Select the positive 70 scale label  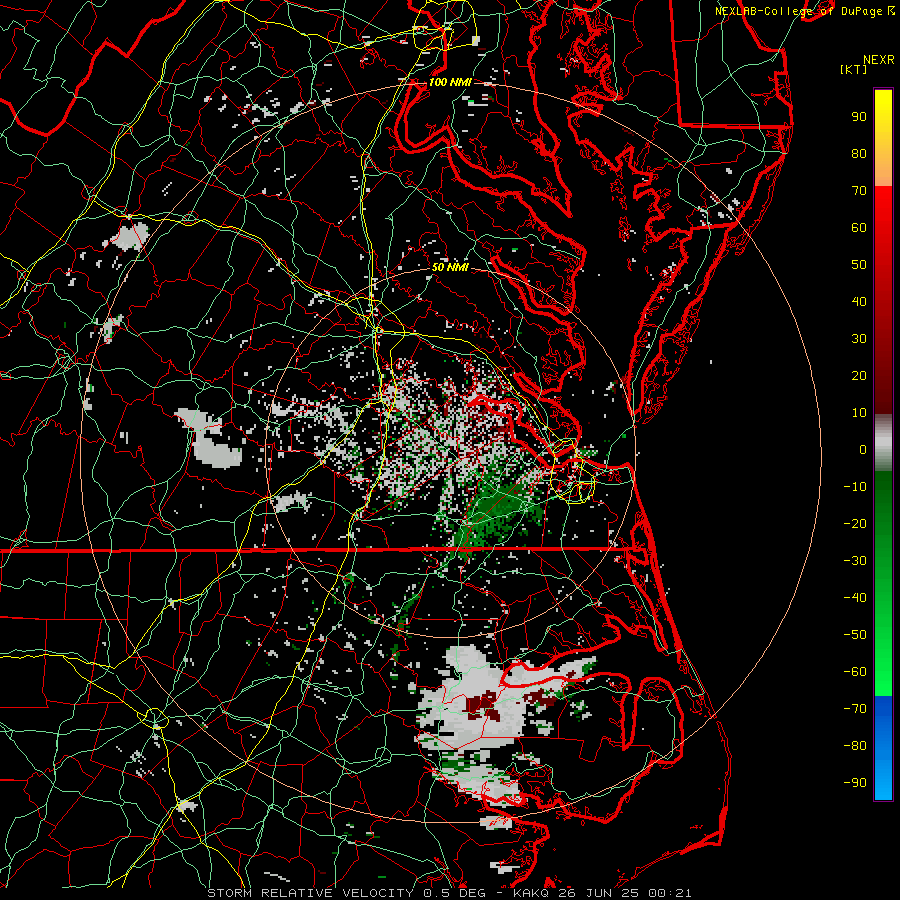859,191
